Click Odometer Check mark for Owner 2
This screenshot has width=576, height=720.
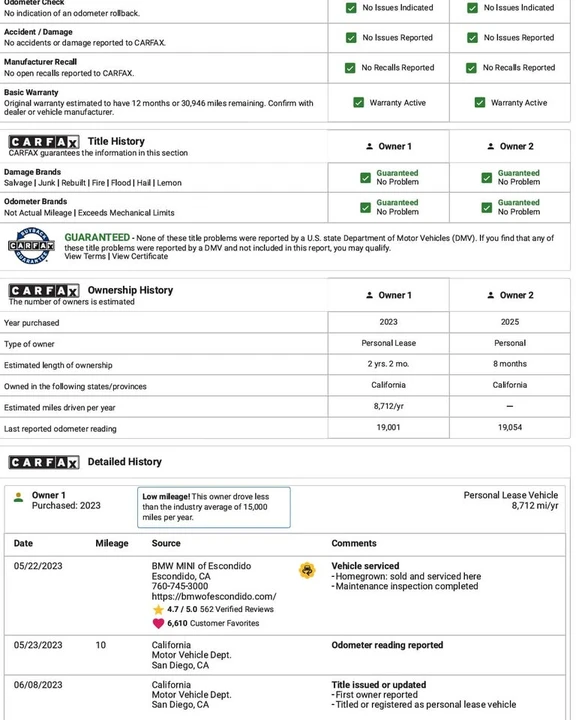[472, 8]
